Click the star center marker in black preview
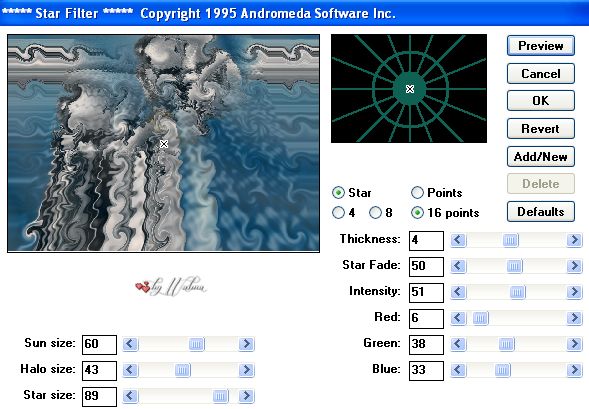This screenshot has height=409, width=589. (410, 89)
